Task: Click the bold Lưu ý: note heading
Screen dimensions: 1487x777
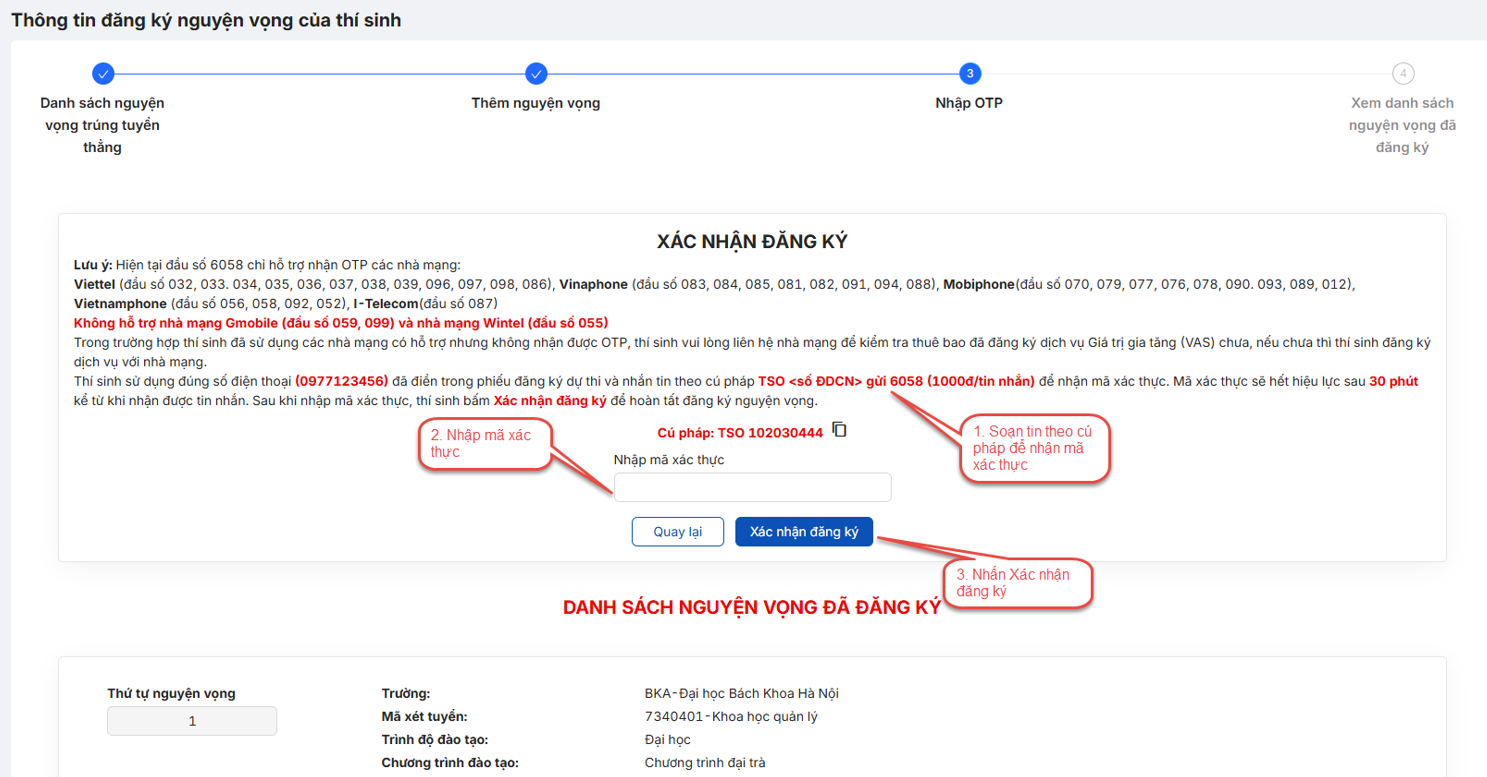Action: click(93, 265)
